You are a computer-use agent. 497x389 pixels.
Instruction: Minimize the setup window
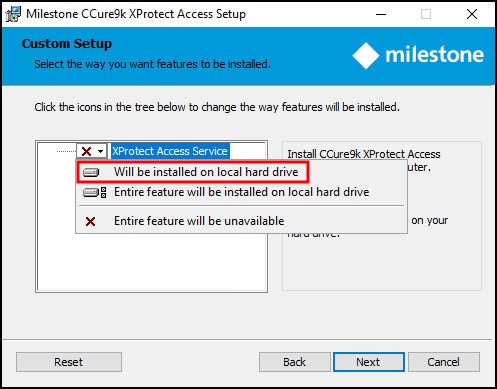coord(381,14)
